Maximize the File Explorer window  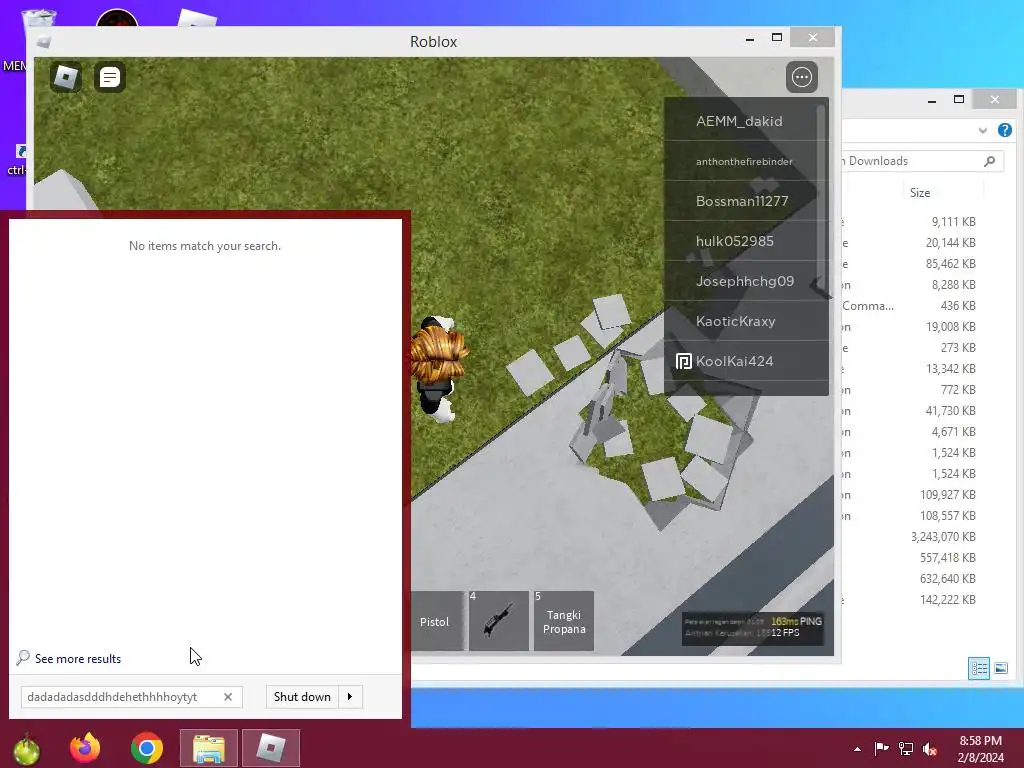(x=959, y=99)
